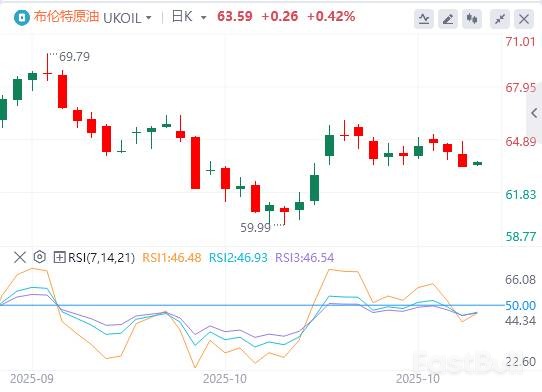Click the 69.79 high price label
The height and width of the screenshot is (392, 542).
(74, 57)
